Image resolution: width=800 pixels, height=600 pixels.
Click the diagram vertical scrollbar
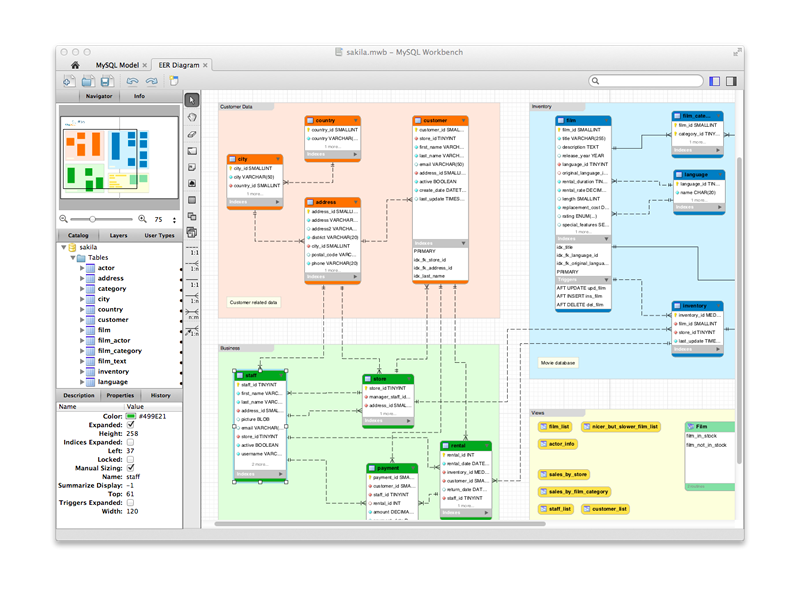click(739, 310)
